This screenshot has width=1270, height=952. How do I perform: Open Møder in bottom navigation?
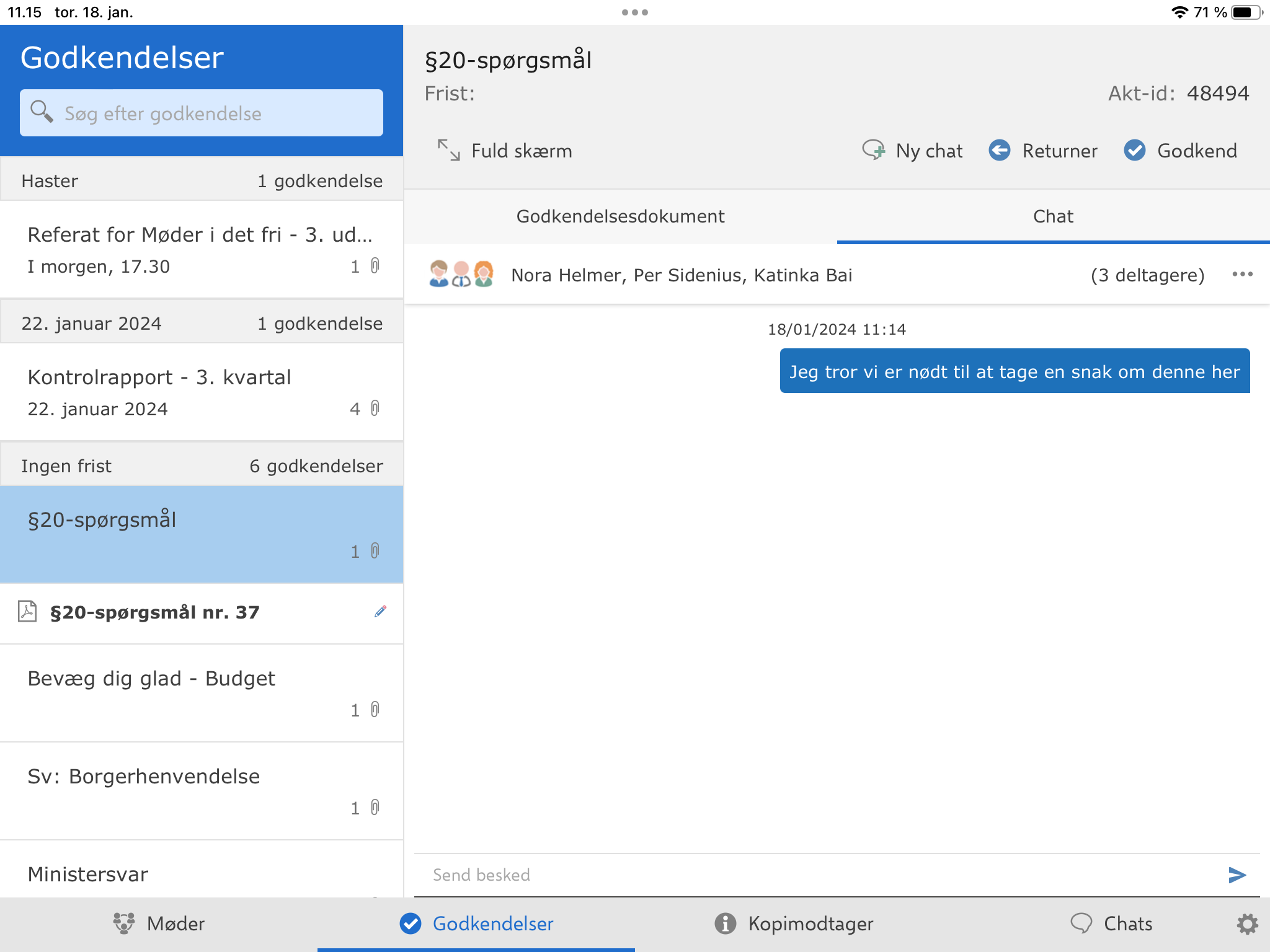pyautogui.click(x=159, y=923)
